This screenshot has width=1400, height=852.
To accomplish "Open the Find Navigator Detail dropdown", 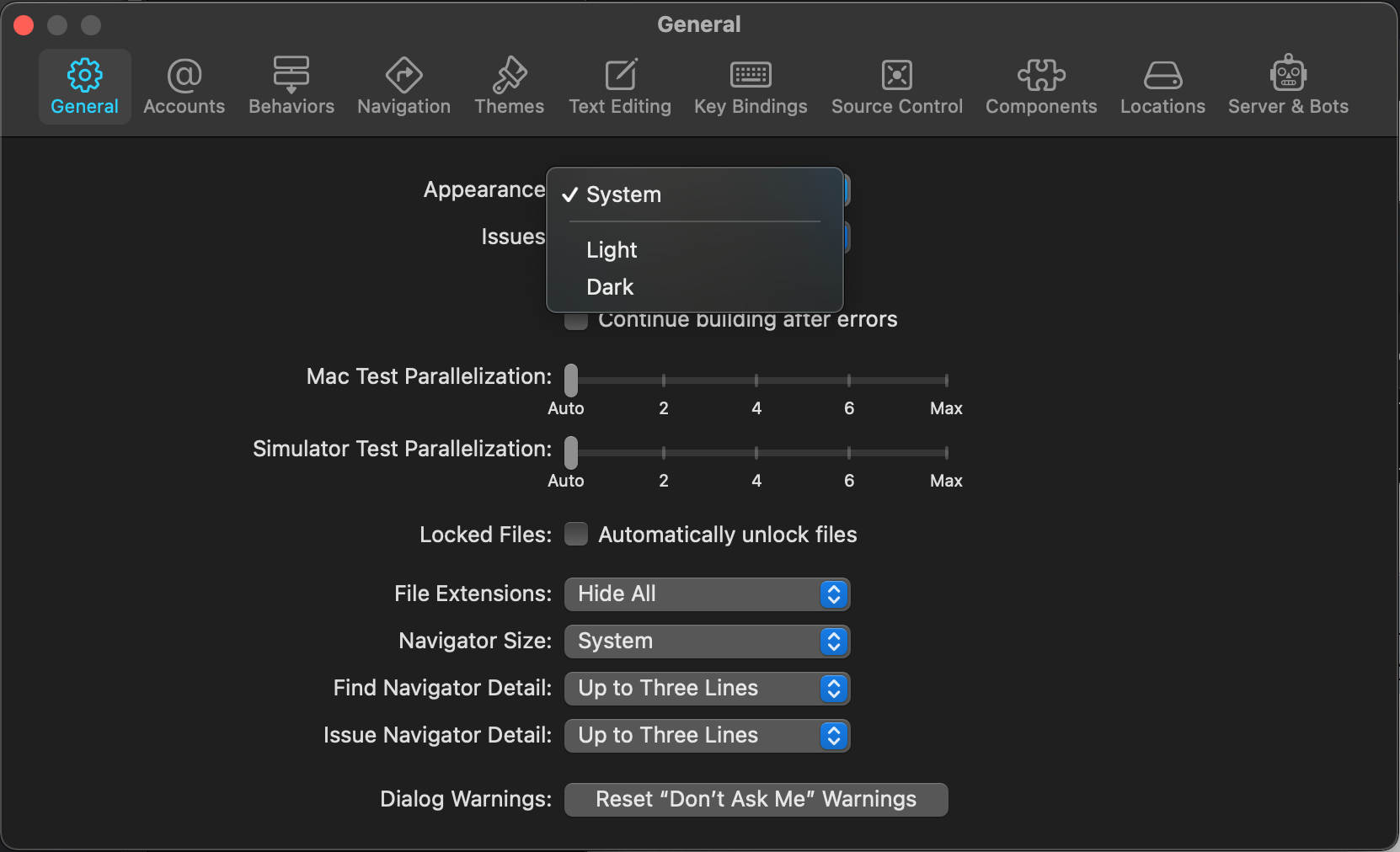I will [x=707, y=689].
